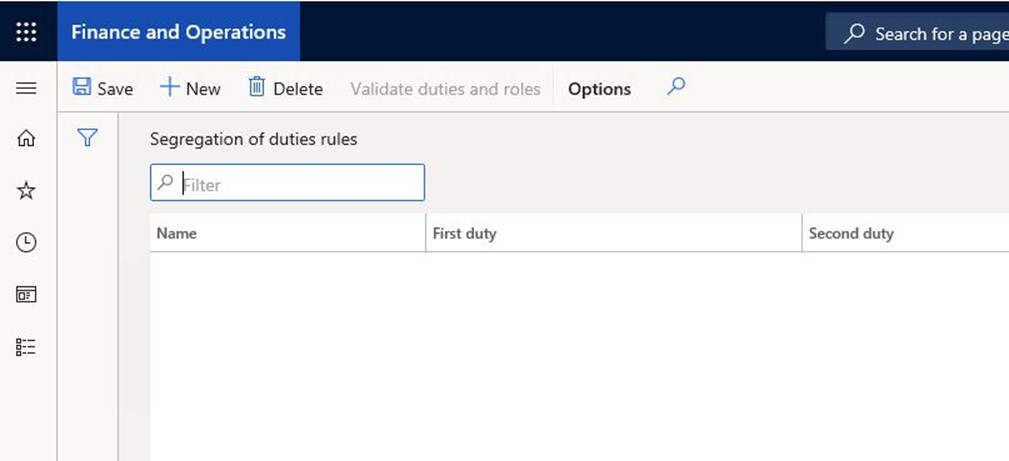Focus the Search for a page box
Screen dimensions: 1009x461
coord(918,33)
